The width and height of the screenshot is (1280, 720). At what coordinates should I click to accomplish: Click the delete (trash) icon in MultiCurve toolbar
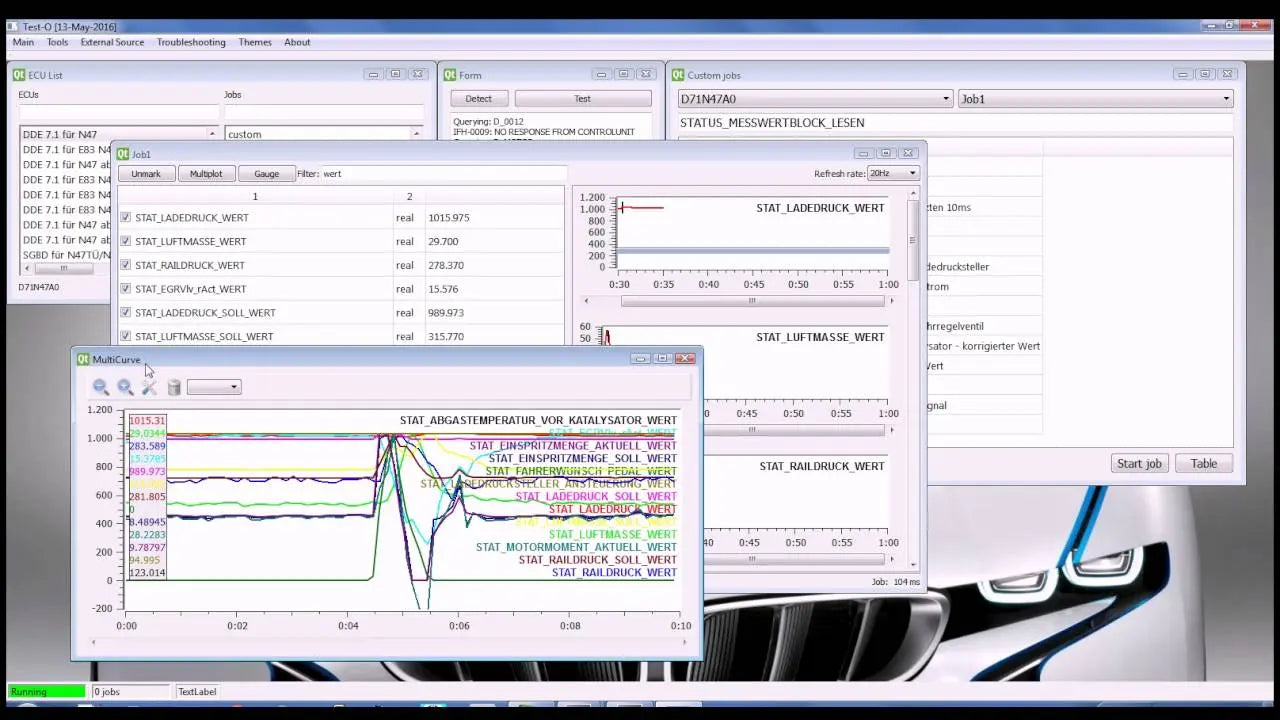click(175, 388)
